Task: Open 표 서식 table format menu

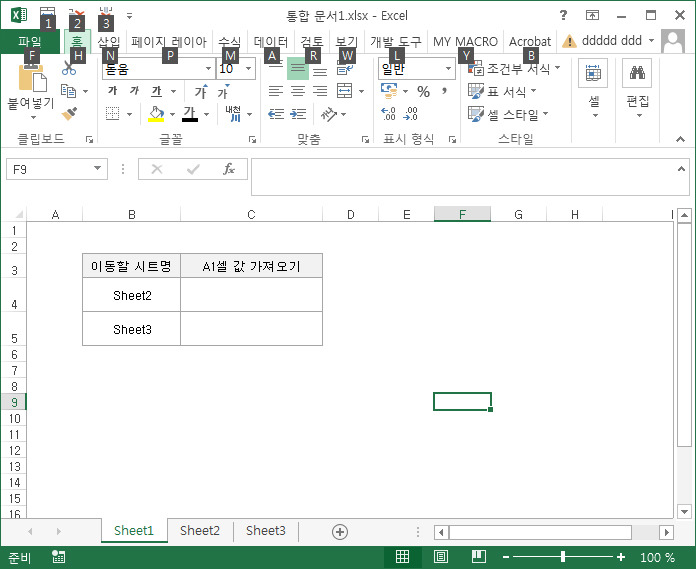Action: tap(503, 91)
